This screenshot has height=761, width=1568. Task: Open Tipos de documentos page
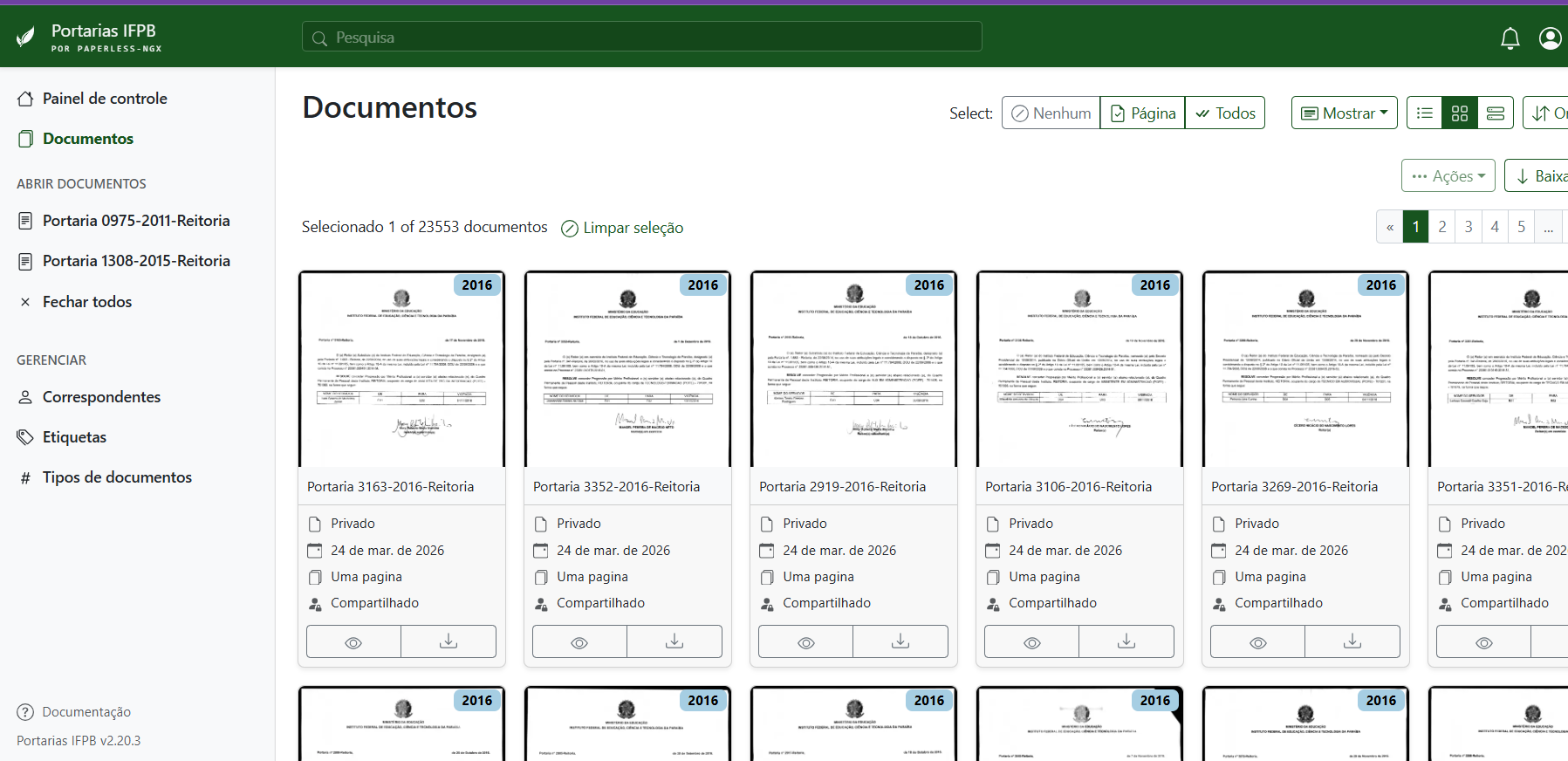[117, 477]
